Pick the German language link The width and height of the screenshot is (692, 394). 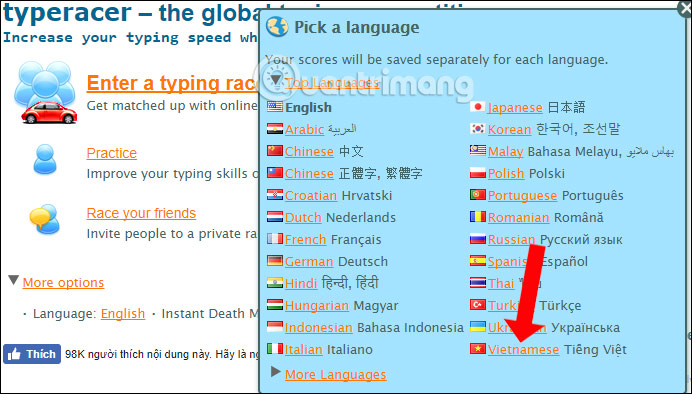[x=309, y=262]
